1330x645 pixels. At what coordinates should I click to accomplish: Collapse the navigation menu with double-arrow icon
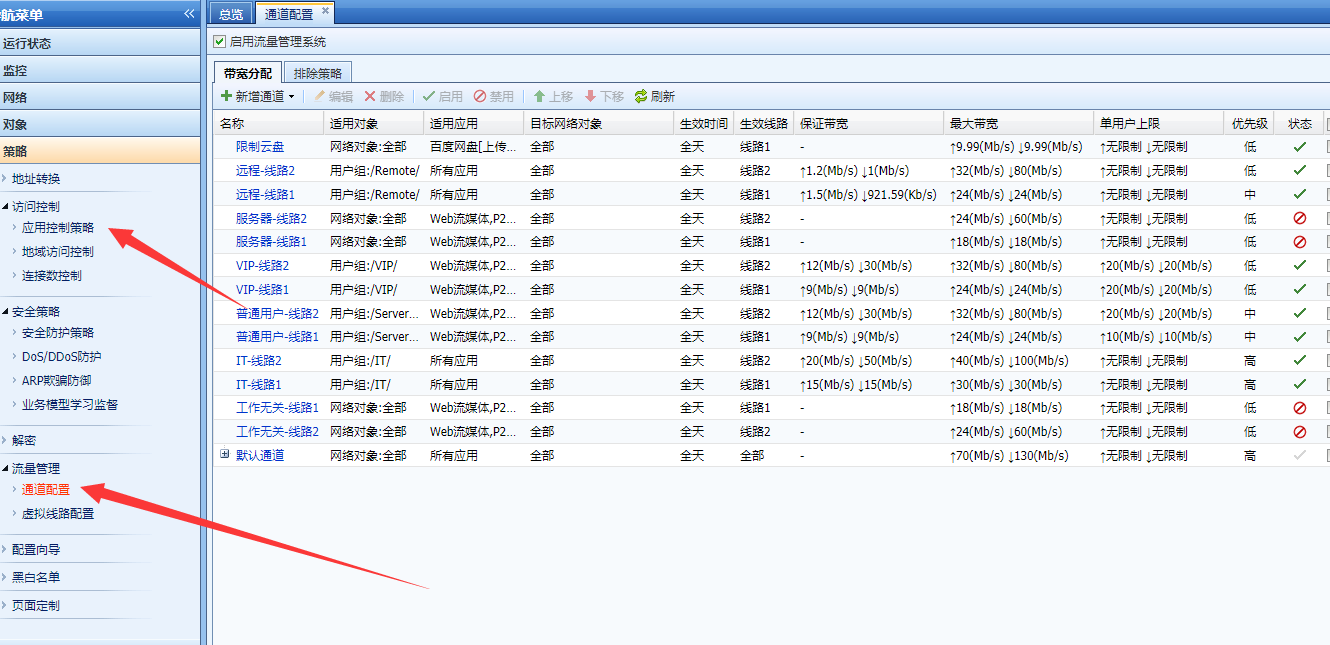(189, 14)
